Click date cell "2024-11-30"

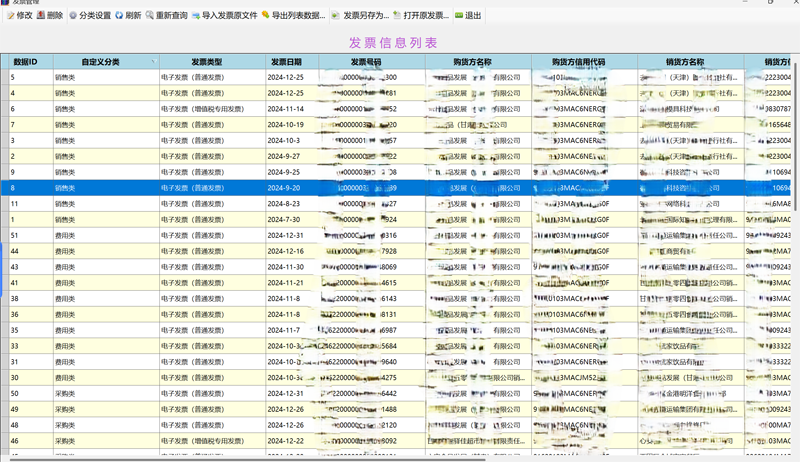(x=292, y=267)
